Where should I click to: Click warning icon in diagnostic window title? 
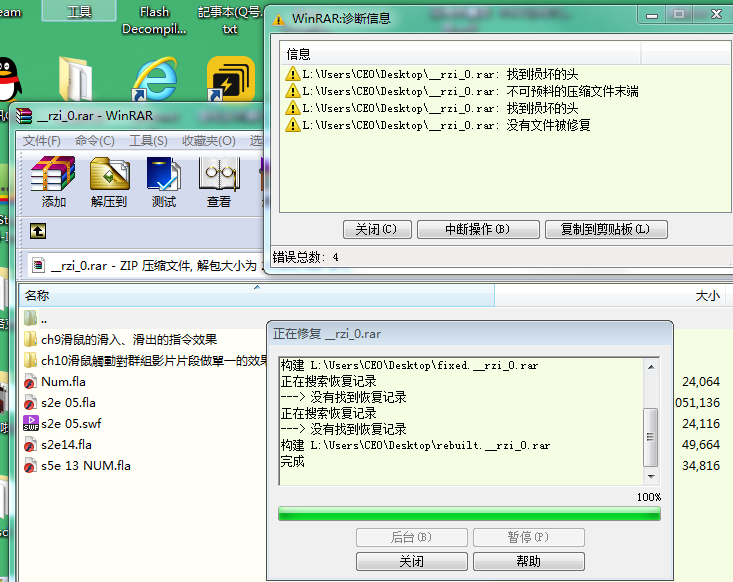tap(279, 20)
